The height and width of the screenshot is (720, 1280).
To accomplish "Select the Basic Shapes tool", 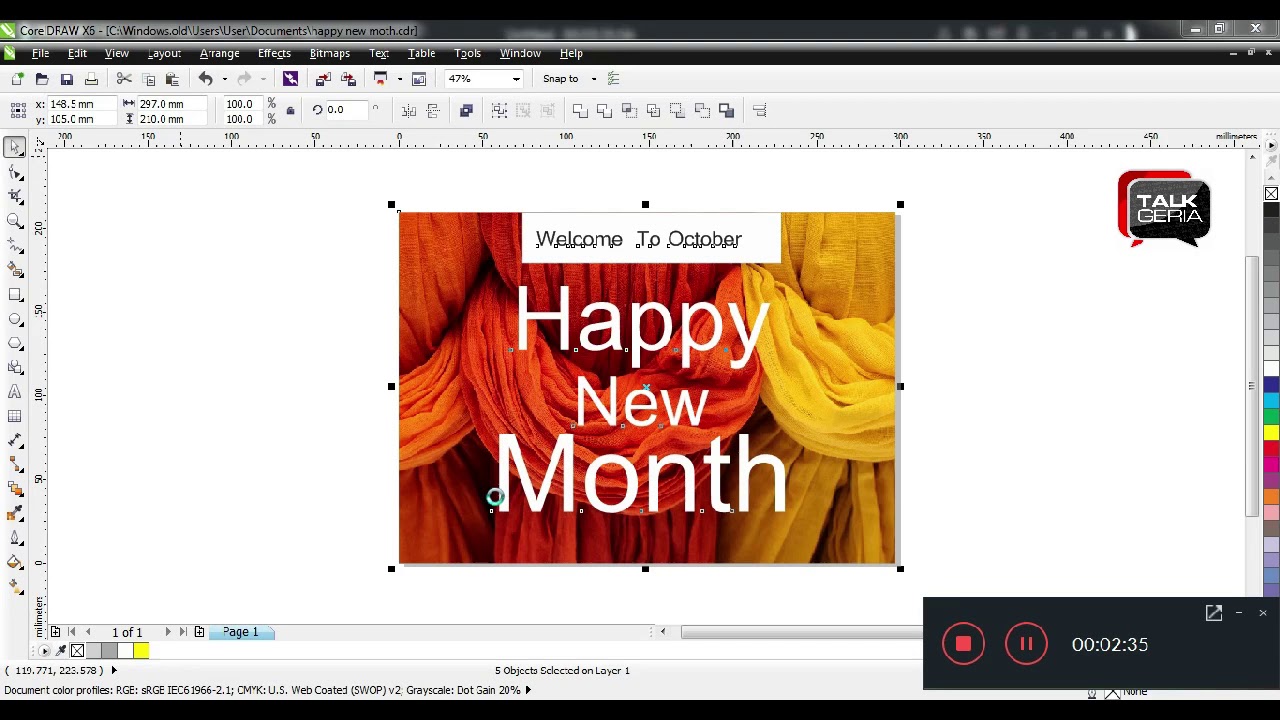I will coord(15,368).
